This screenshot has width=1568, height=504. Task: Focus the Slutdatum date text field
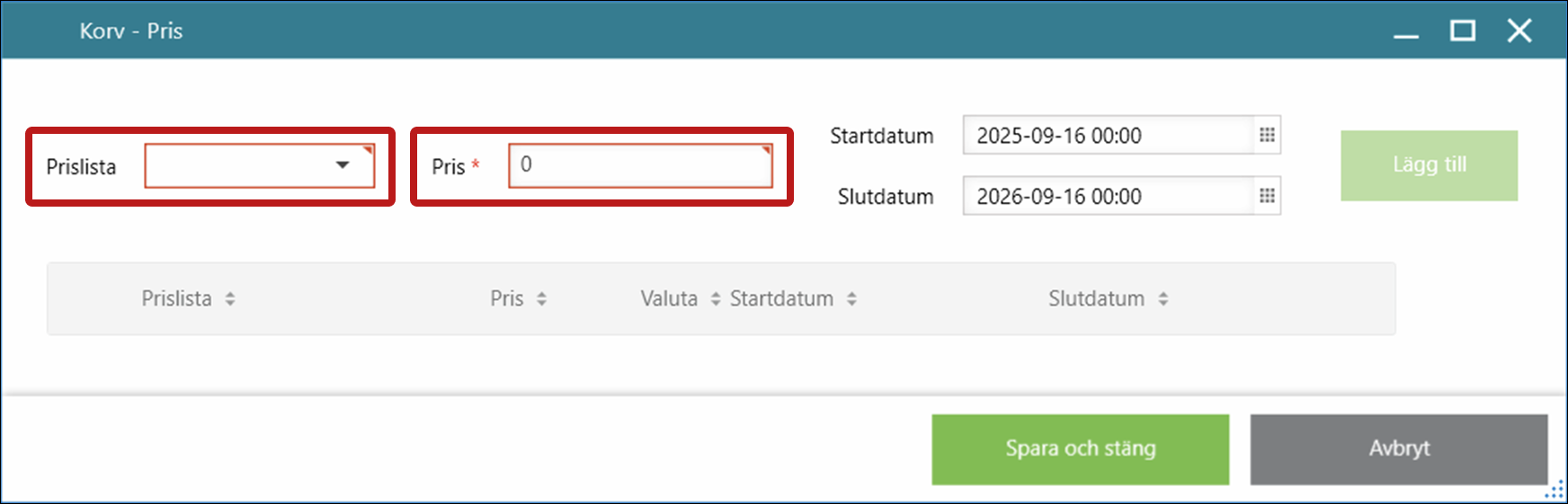pos(1108,197)
